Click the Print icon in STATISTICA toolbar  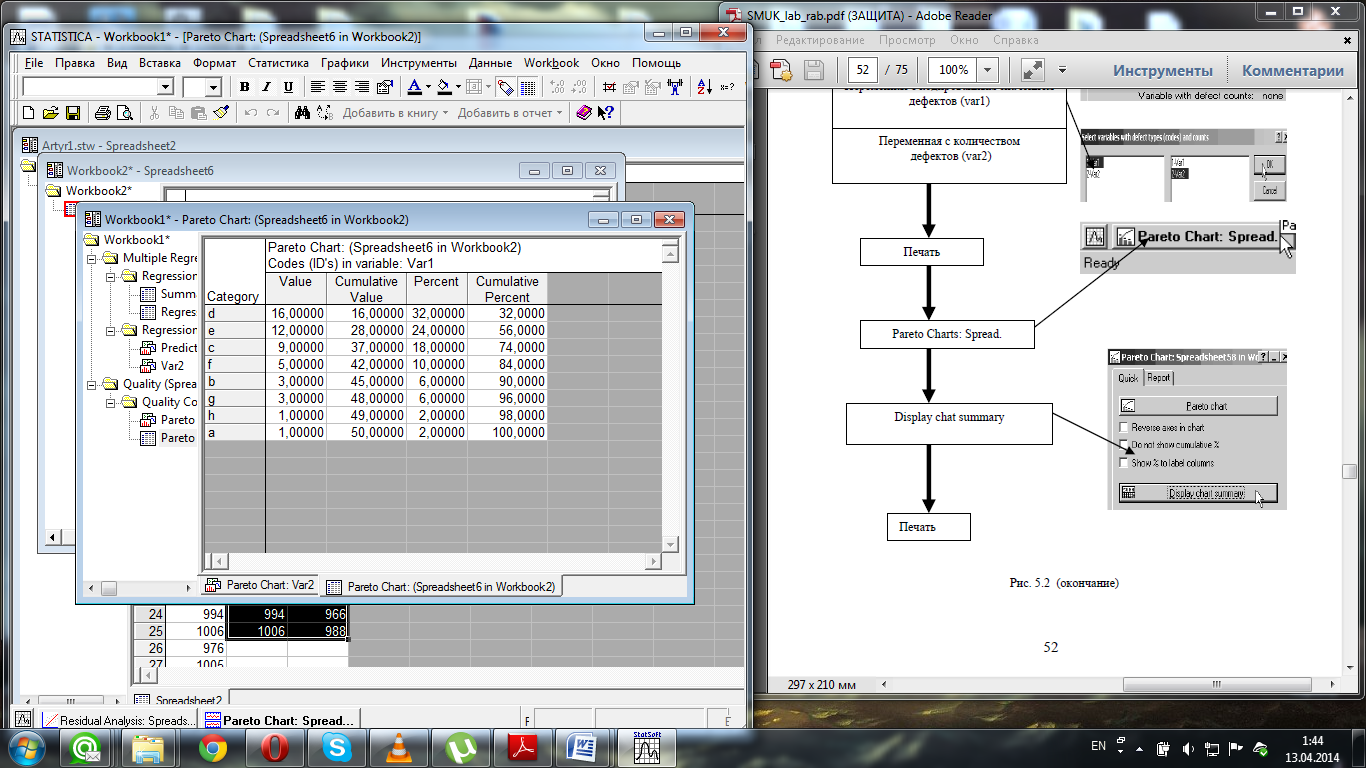point(102,113)
